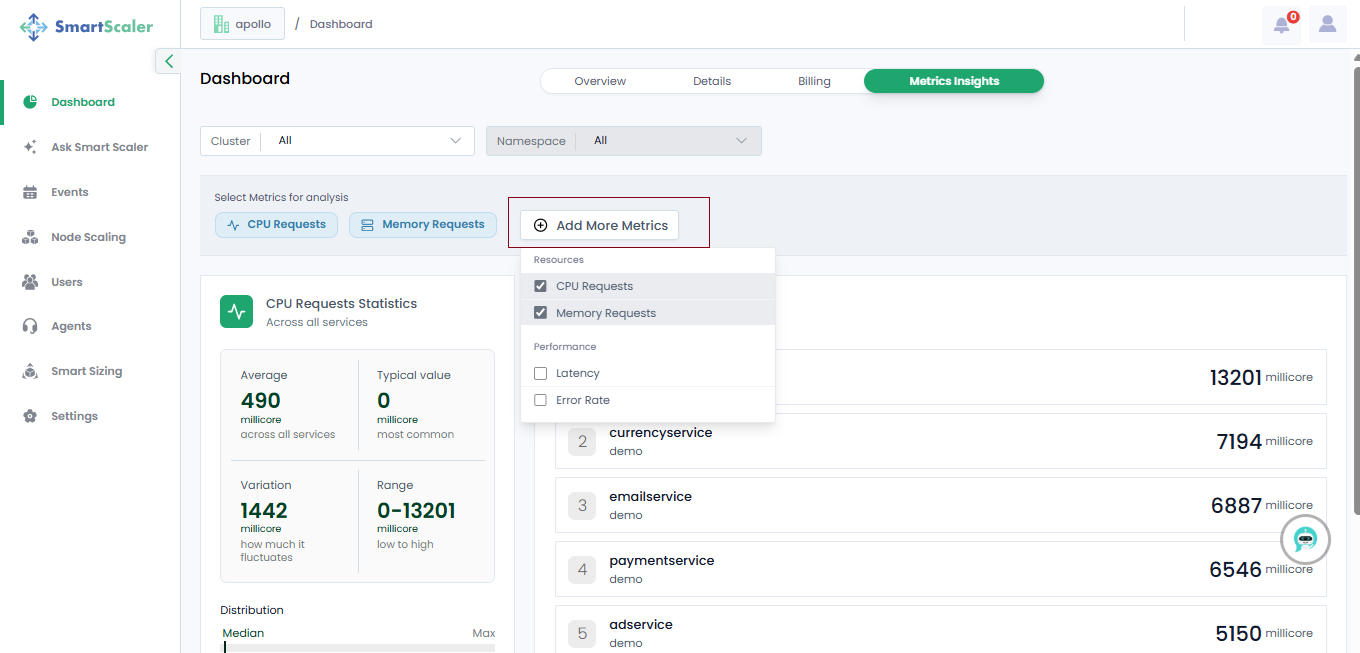
Task: Open the notifications bell icon
Action: click(x=1282, y=25)
